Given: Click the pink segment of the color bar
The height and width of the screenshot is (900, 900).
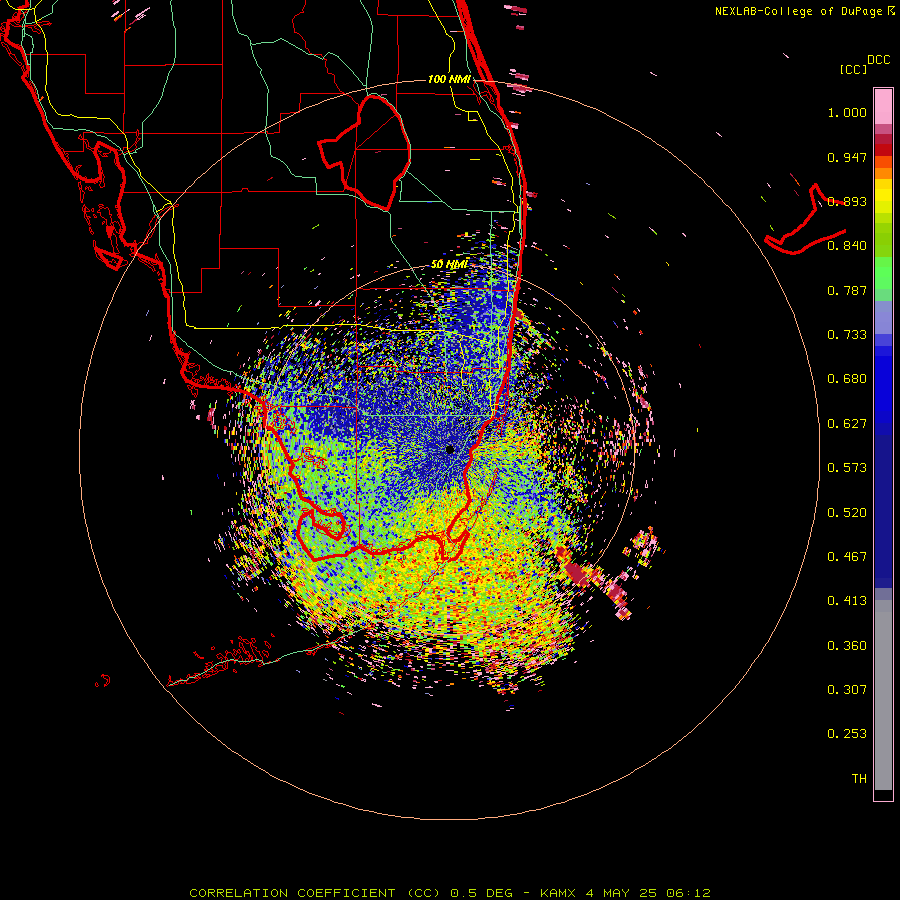Looking at the screenshot, I should 883,107.
